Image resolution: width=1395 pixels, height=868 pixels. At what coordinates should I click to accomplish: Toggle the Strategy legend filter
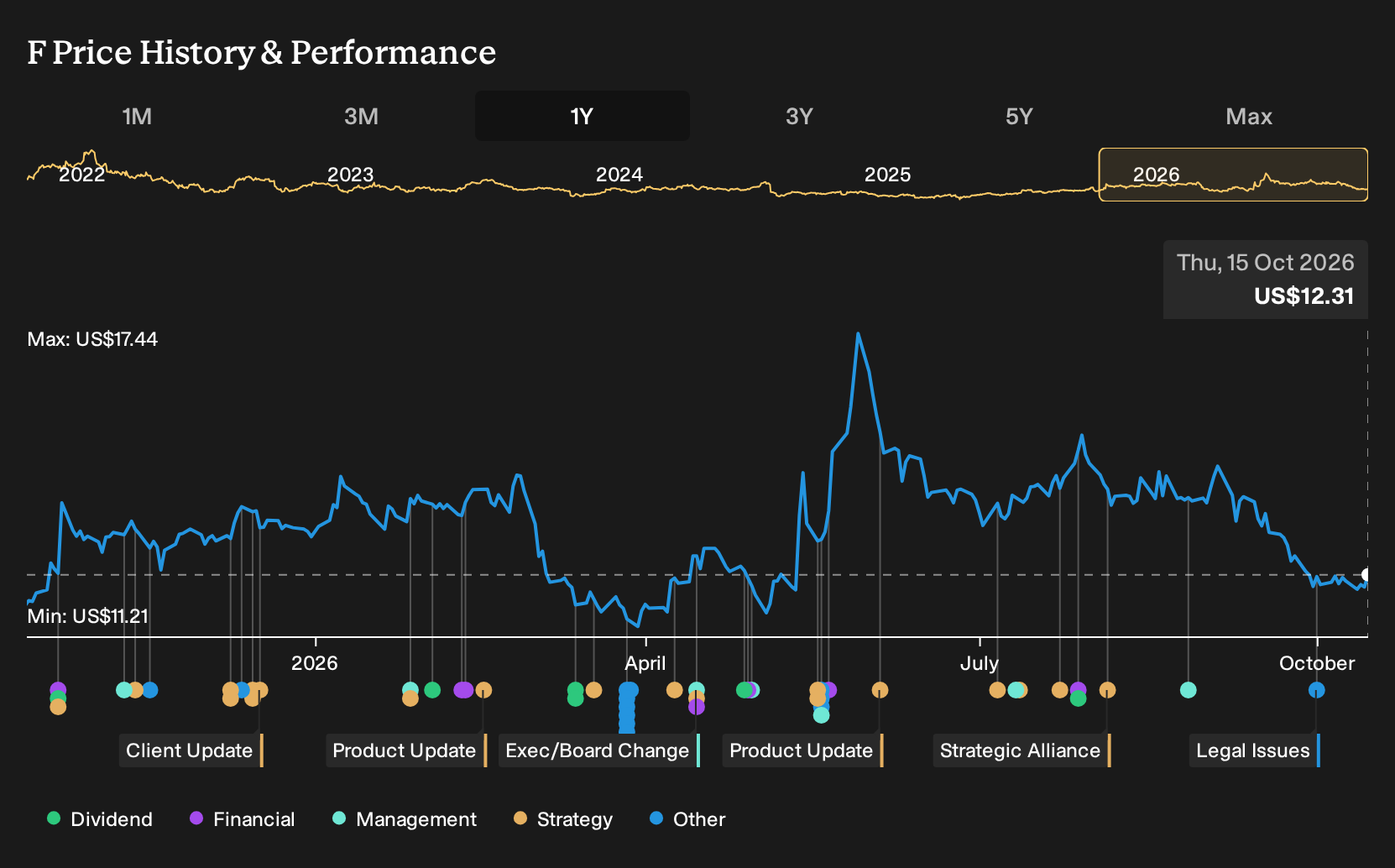click(562, 819)
